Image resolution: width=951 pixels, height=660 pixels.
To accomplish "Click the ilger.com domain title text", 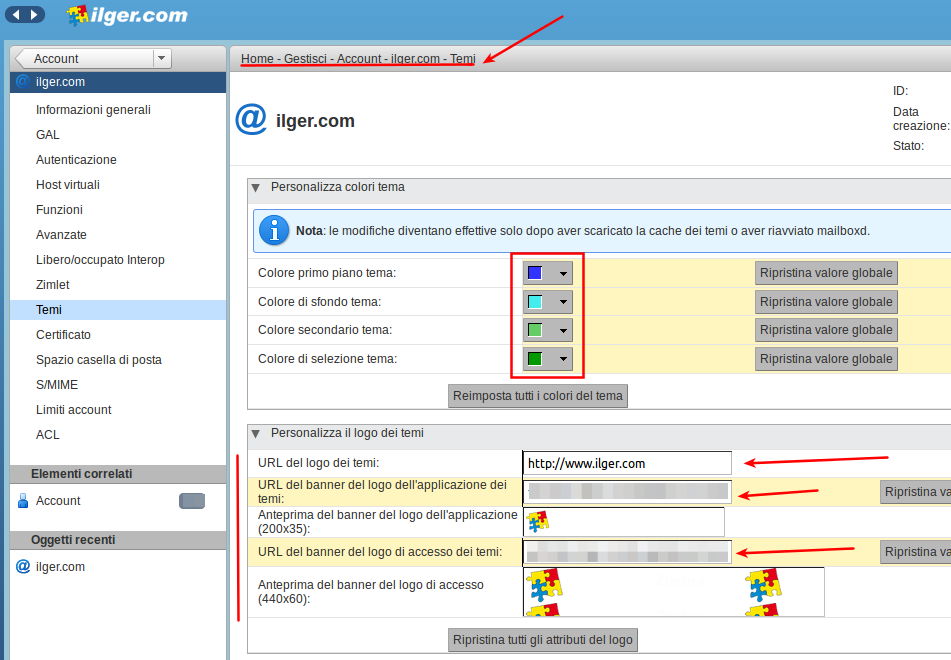I will [315, 121].
